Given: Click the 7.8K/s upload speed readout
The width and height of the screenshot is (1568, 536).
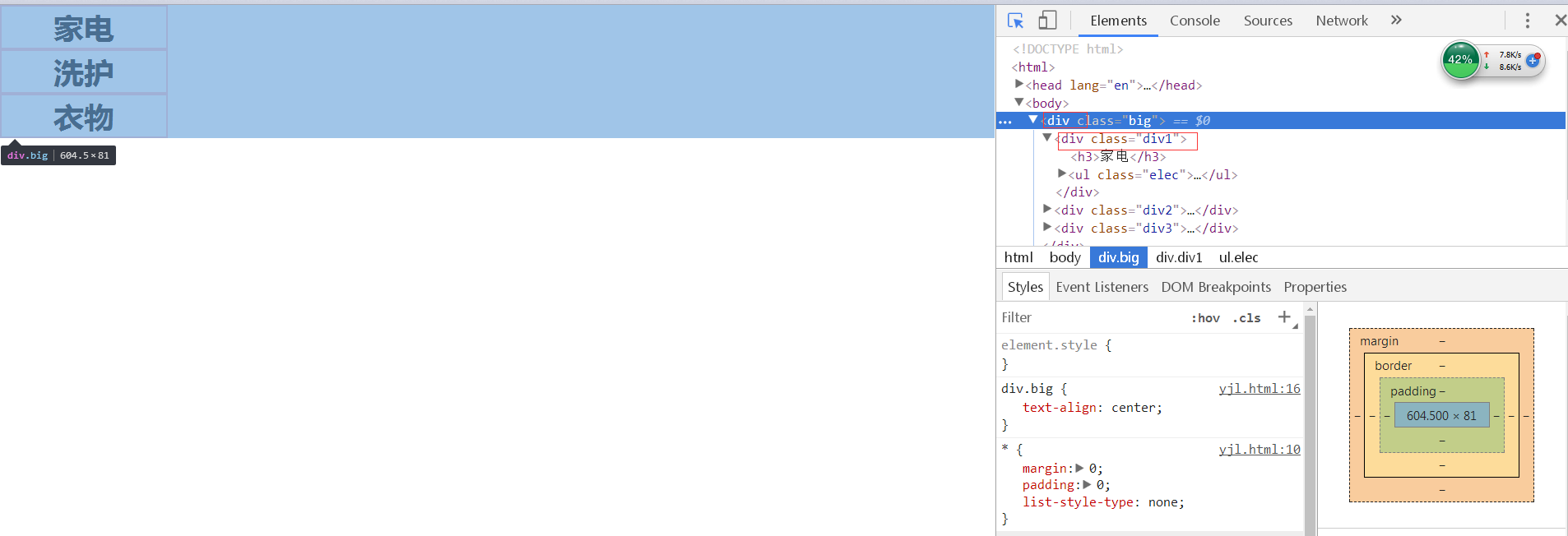Looking at the screenshot, I should (1510, 55).
